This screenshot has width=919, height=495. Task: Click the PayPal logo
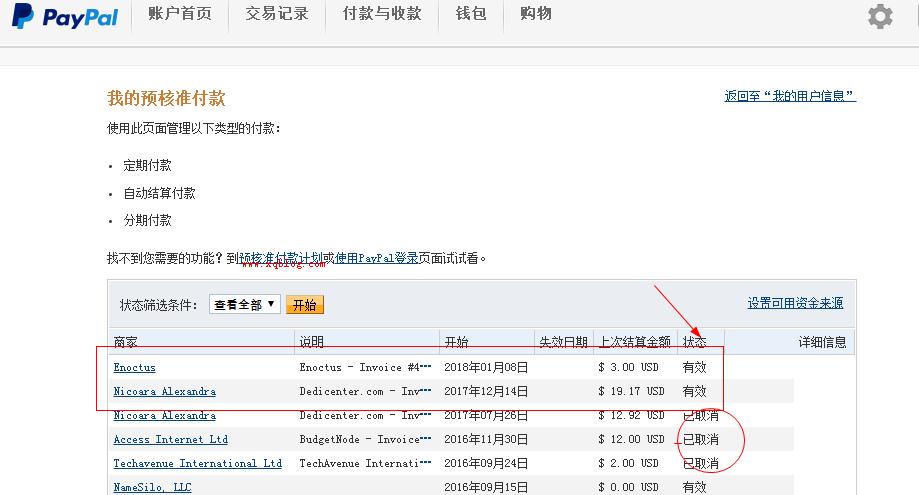tap(65, 16)
